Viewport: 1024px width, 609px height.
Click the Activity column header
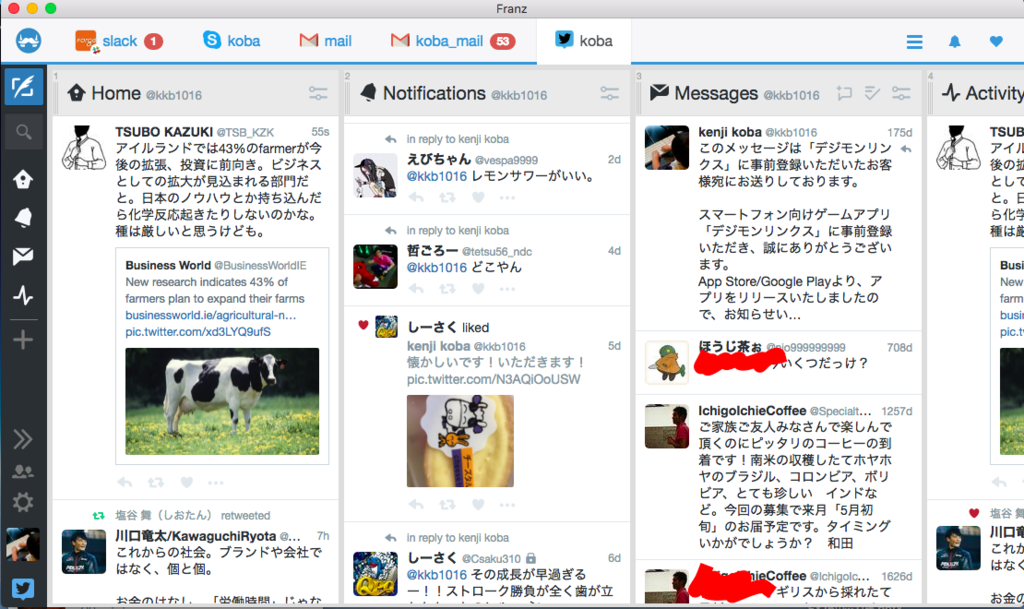[x=982, y=93]
